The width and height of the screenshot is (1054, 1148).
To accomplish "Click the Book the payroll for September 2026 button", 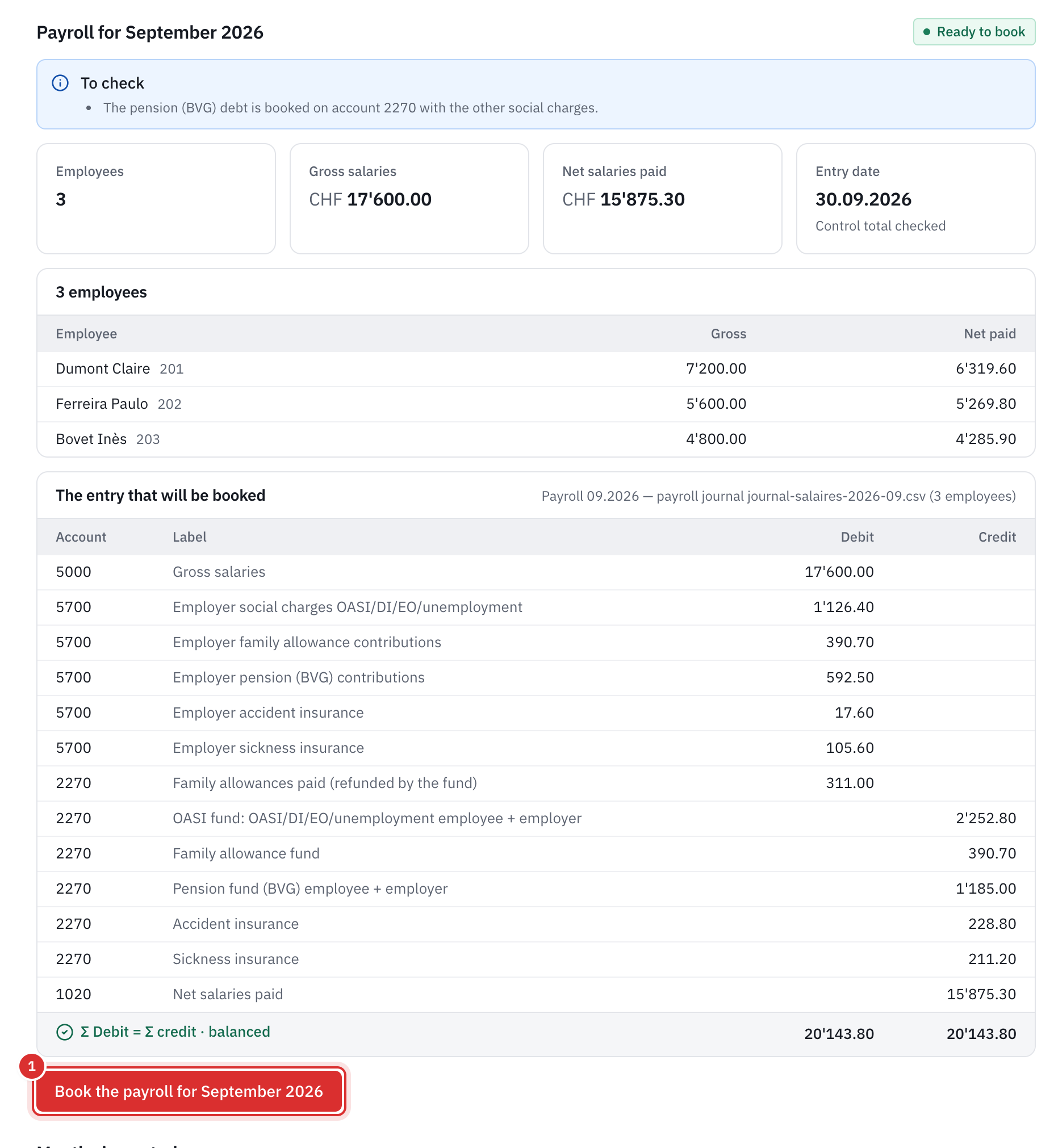I will click(189, 1091).
